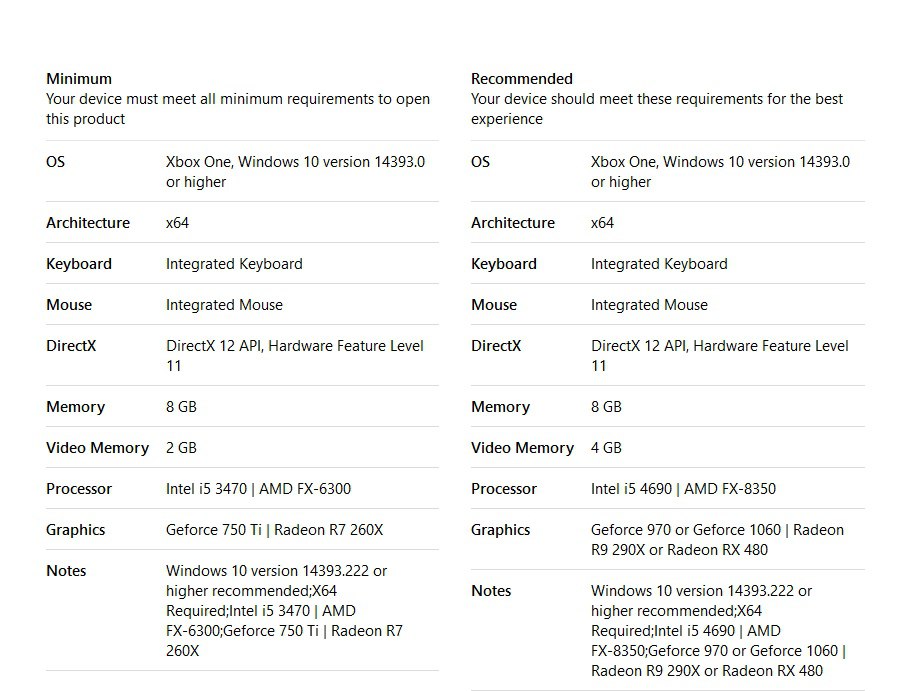
Task: Click Integrated Mouse in the Recommended column
Action: pyautogui.click(x=649, y=305)
